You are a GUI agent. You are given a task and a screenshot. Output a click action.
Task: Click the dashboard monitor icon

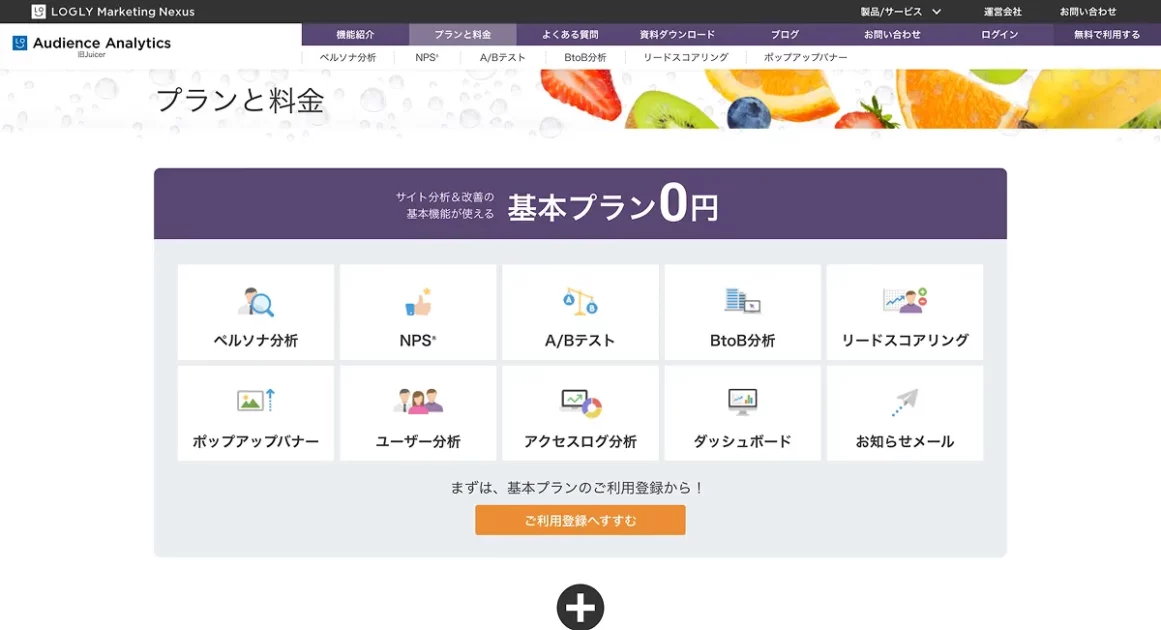[x=742, y=401]
